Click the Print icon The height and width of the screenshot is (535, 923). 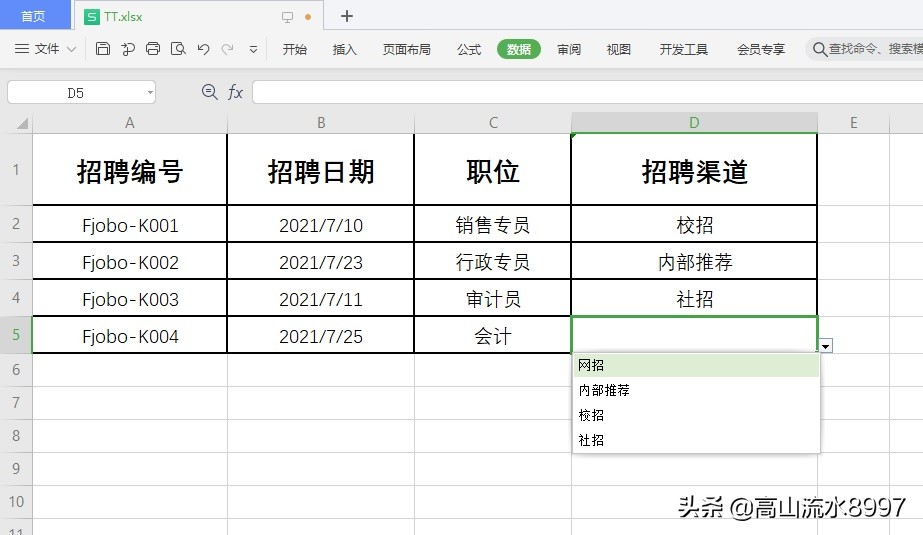coord(153,49)
